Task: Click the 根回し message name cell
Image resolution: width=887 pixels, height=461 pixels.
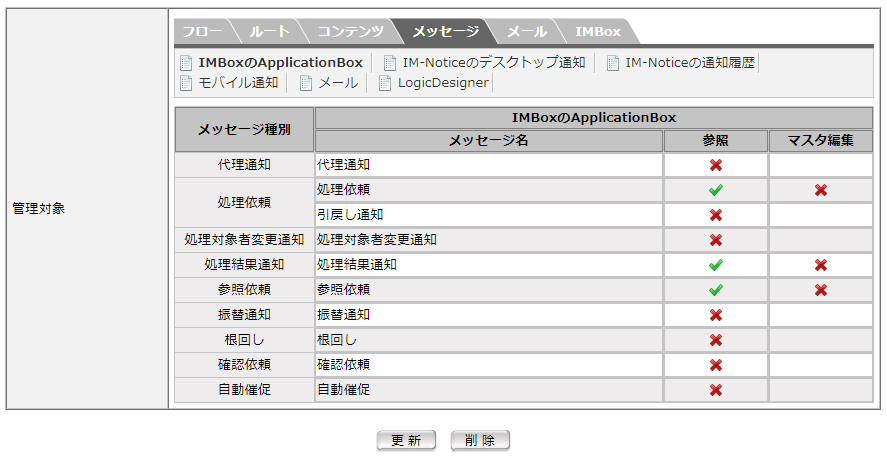Action: tap(489, 340)
